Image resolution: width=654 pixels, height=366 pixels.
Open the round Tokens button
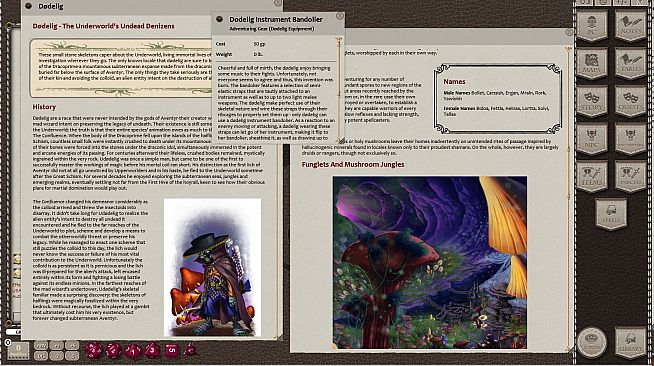point(591,342)
